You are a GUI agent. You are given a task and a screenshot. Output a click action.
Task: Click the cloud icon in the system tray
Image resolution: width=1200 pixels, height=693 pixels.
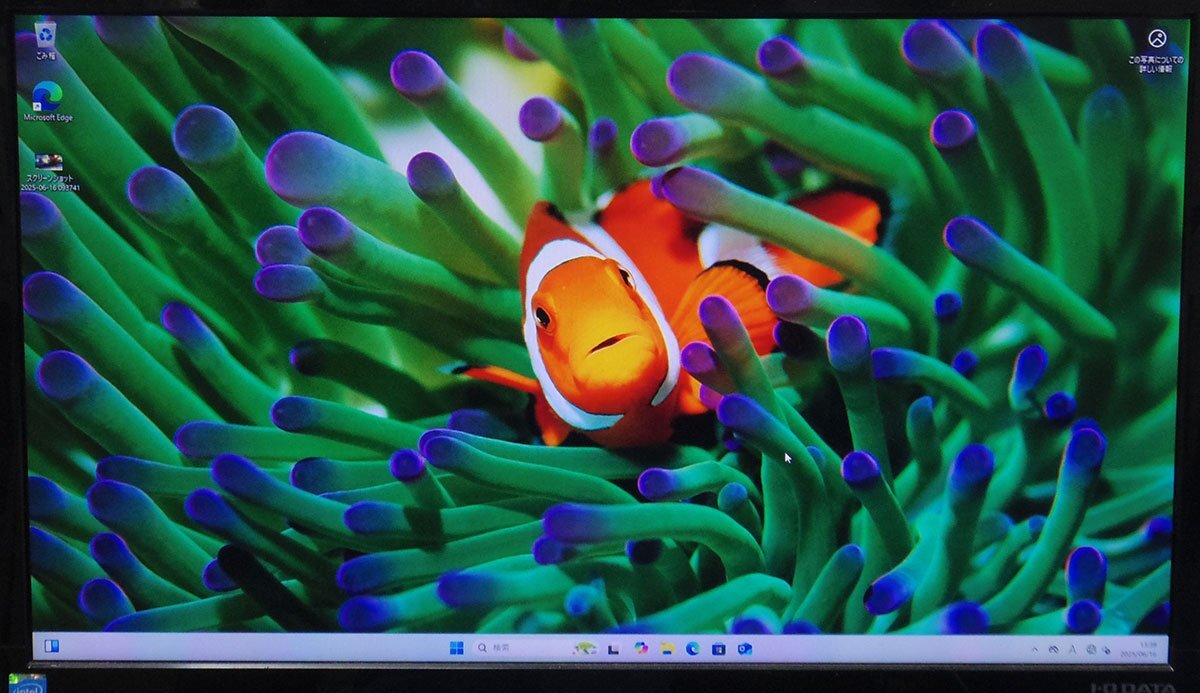point(1054,650)
